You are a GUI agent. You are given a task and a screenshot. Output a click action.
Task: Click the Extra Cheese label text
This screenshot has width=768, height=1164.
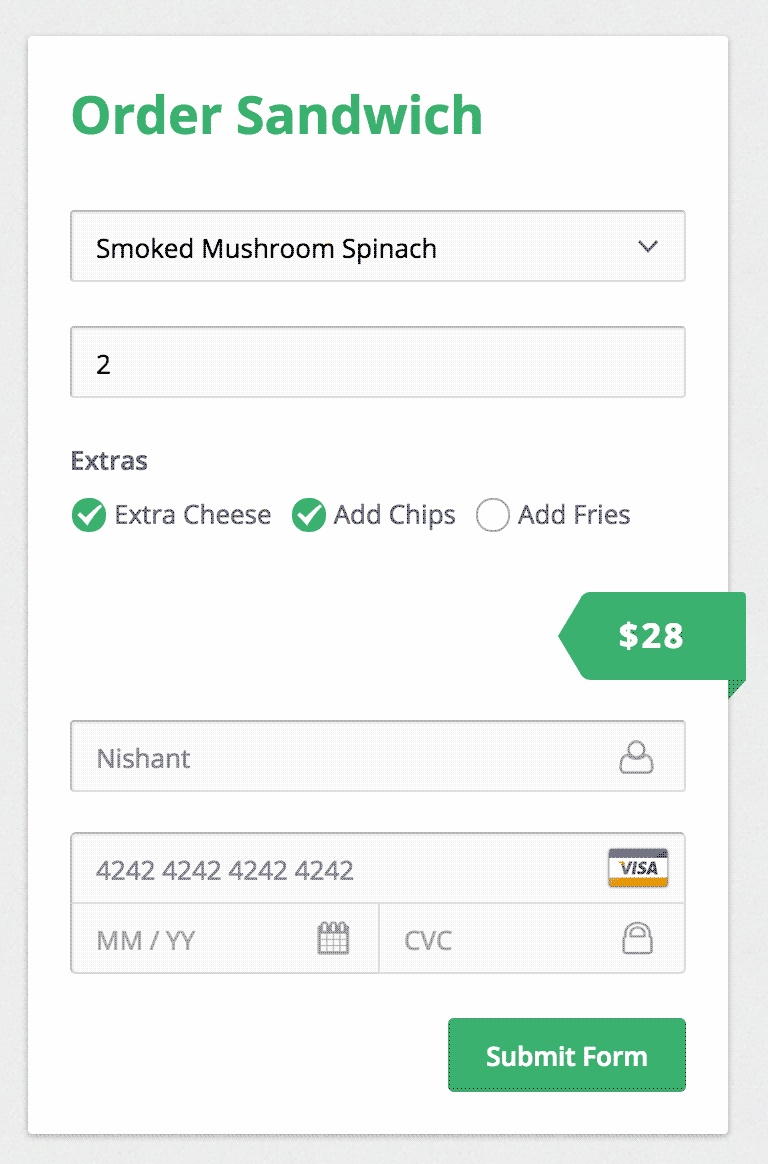pyautogui.click(x=193, y=514)
